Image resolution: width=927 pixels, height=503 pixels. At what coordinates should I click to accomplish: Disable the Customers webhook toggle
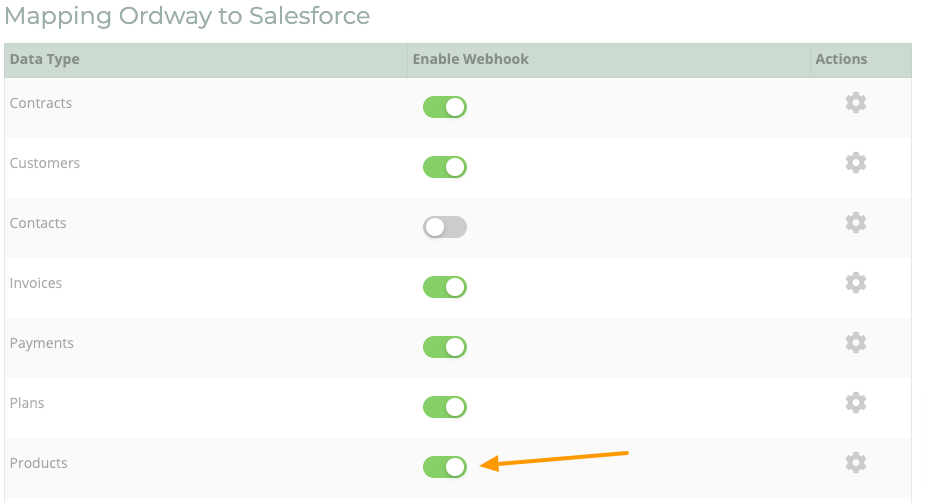point(445,167)
